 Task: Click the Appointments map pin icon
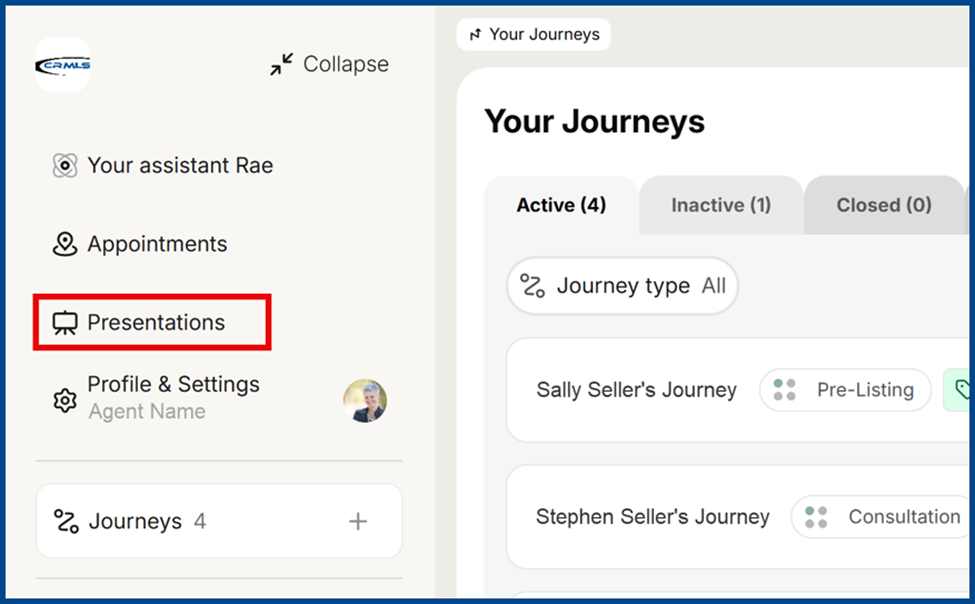coord(65,244)
